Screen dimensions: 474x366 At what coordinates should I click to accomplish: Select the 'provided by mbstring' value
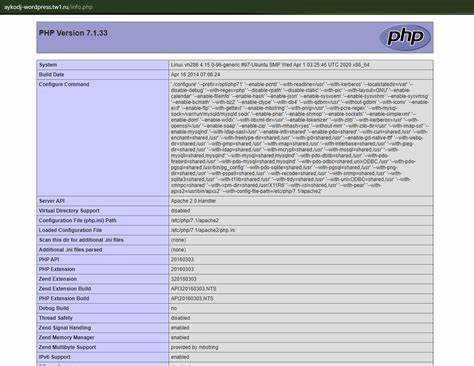tap(195, 347)
